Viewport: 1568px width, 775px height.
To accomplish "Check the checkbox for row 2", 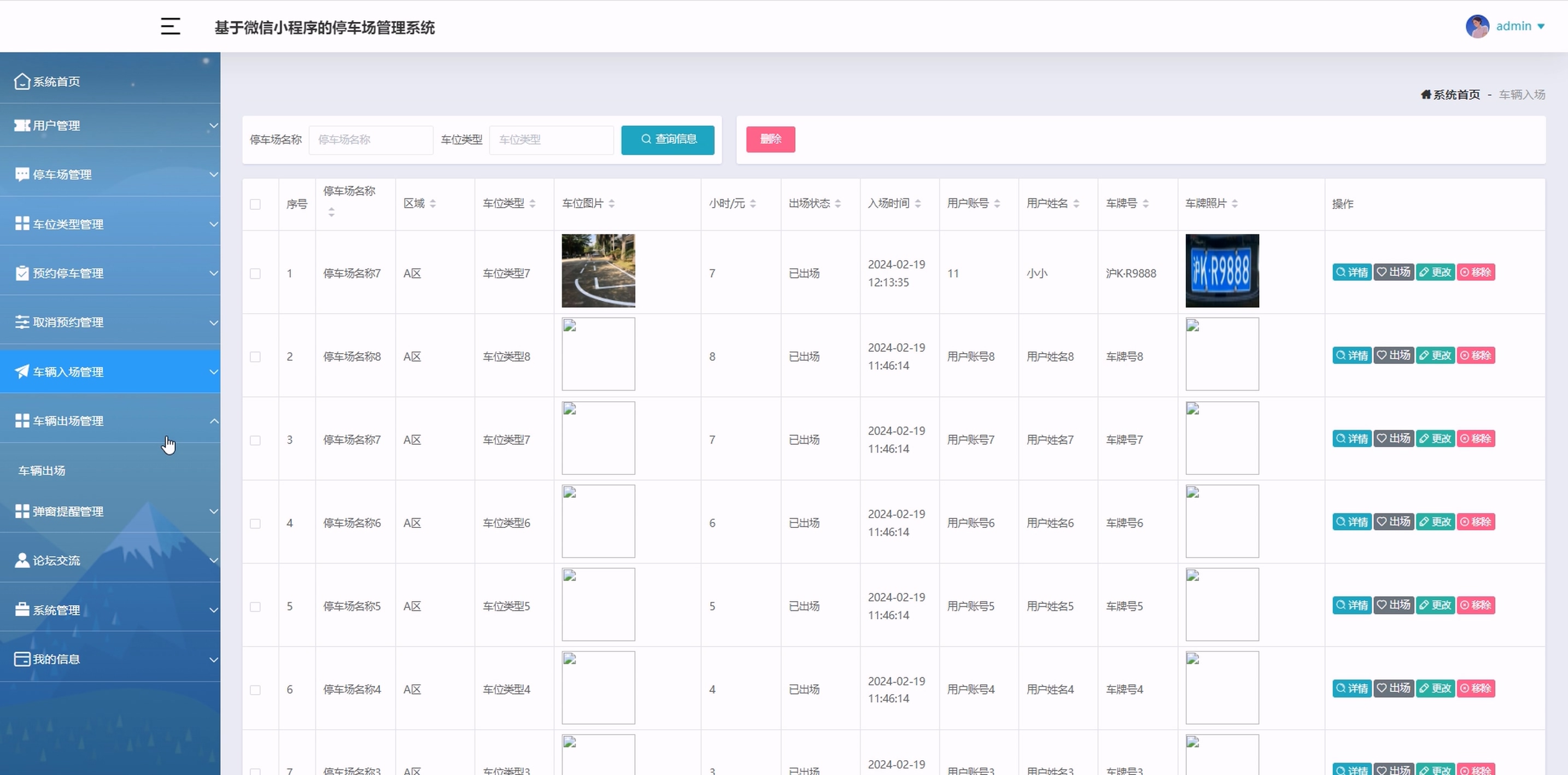I will click(x=255, y=357).
